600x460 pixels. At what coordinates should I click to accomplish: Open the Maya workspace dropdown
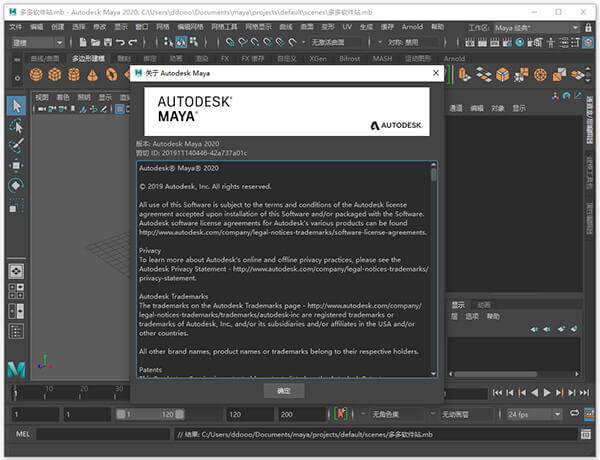click(x=536, y=28)
